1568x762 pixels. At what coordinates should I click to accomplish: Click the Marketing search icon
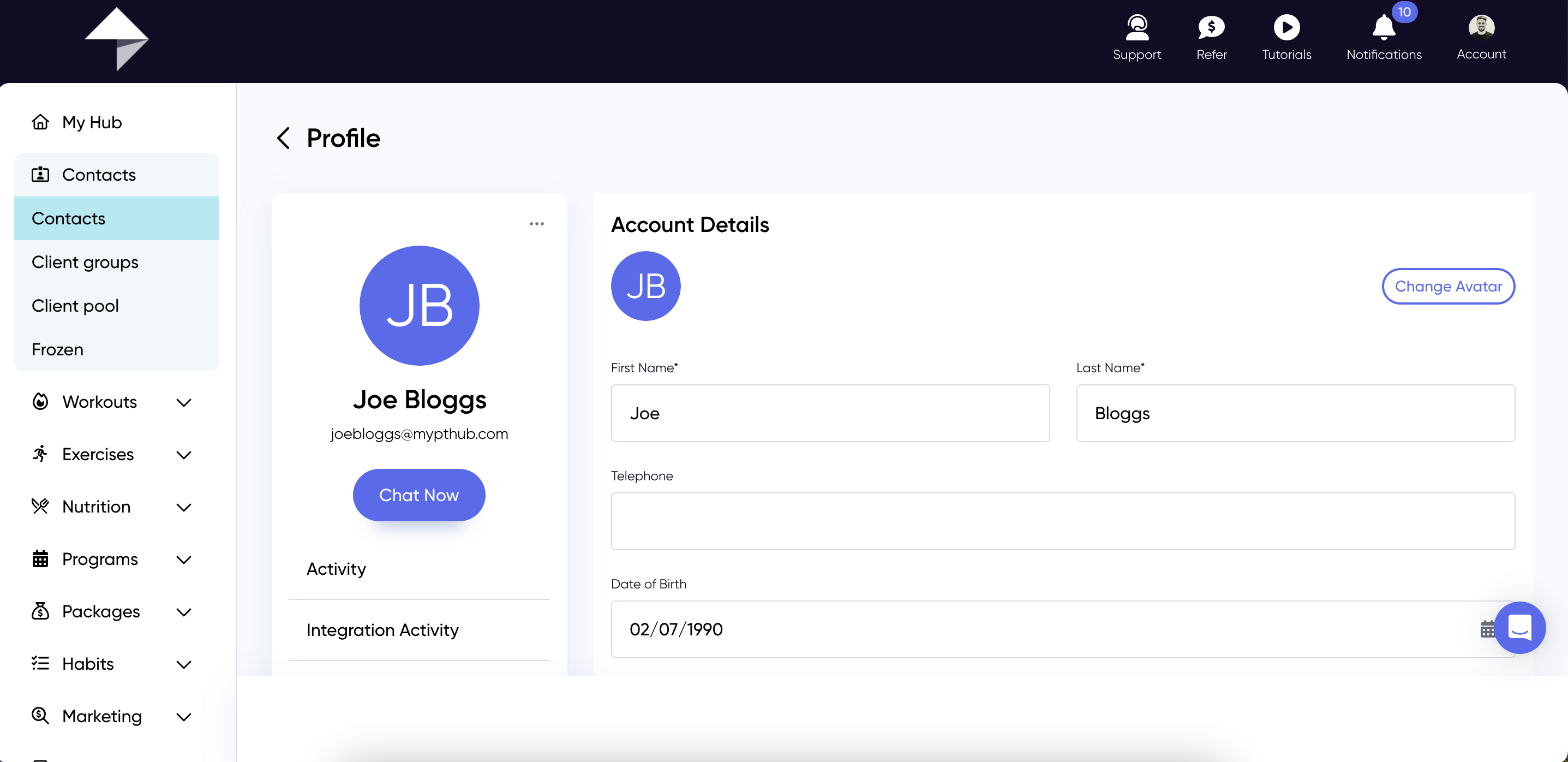pos(40,716)
